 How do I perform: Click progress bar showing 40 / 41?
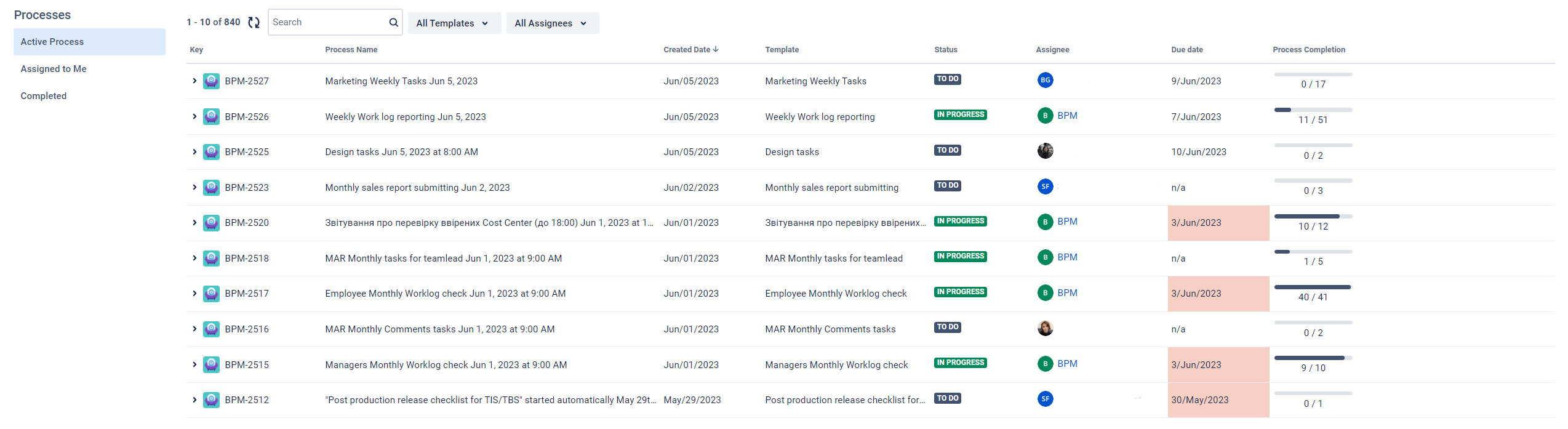[1313, 287]
